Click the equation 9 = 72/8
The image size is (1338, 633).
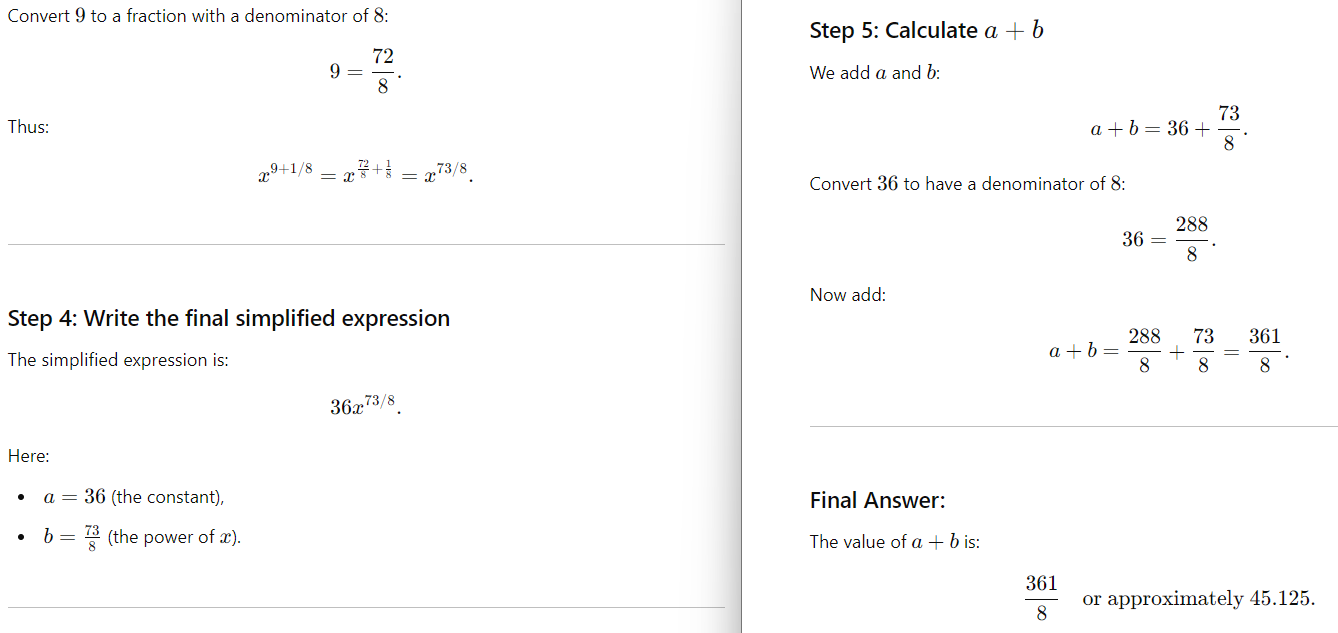366,73
